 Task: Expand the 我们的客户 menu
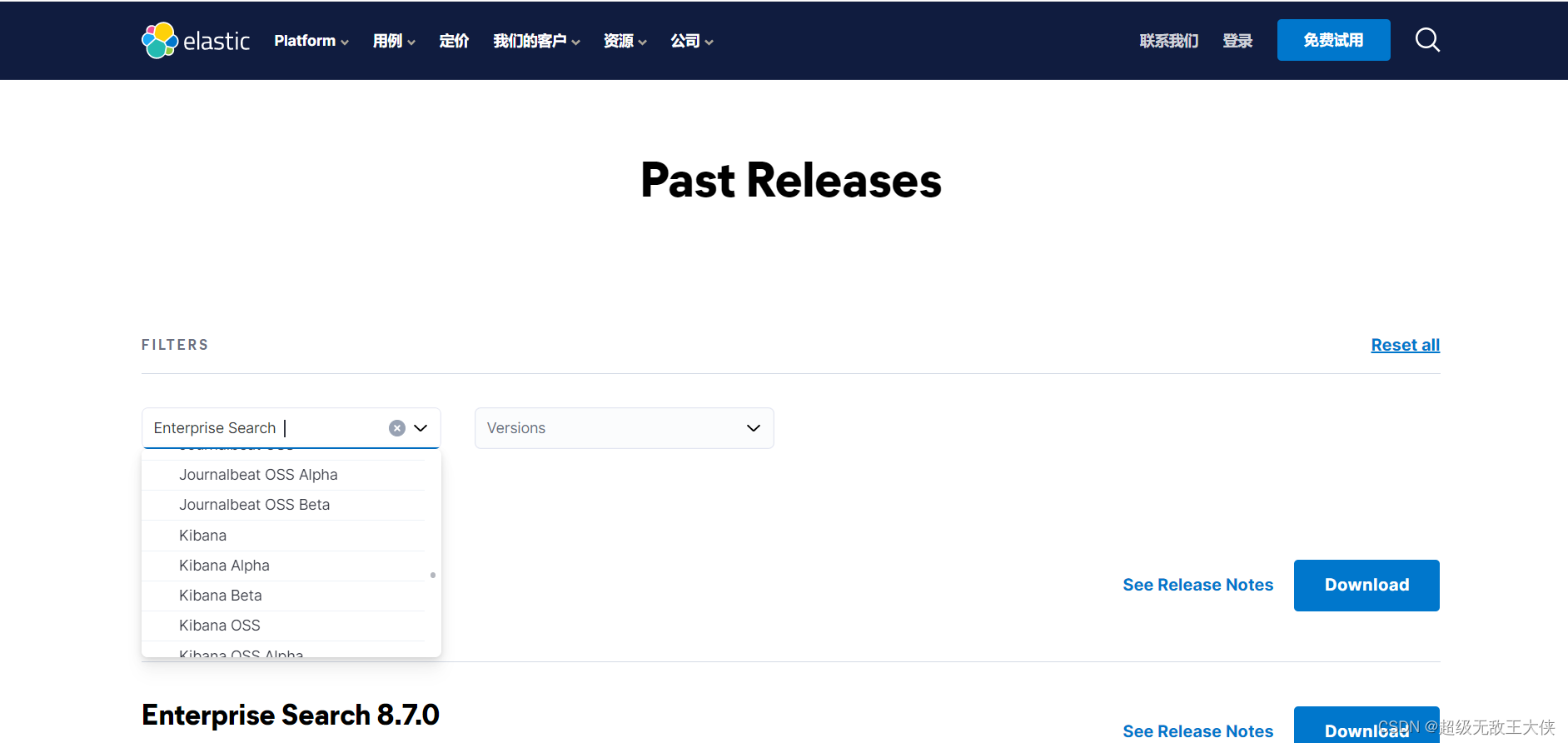[x=536, y=41]
